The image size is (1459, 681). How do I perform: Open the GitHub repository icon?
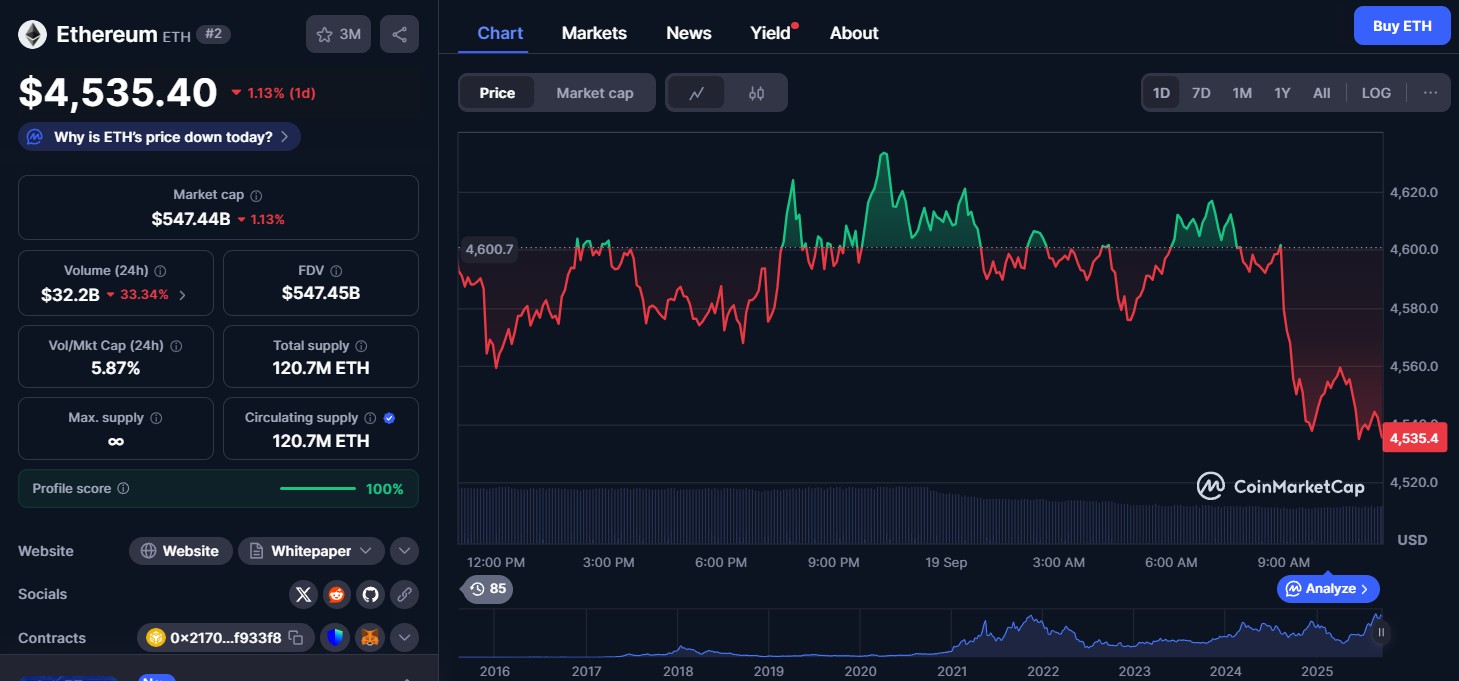[371, 595]
